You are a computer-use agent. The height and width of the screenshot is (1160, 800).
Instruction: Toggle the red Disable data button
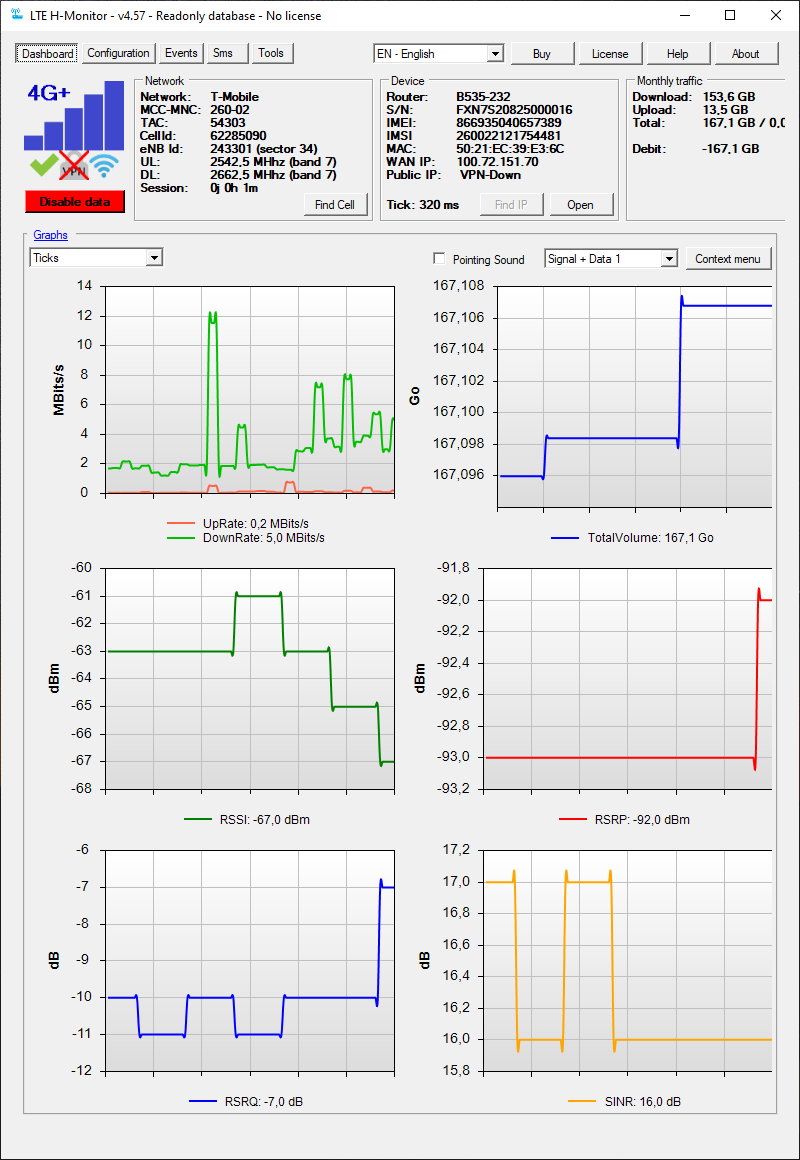click(x=75, y=202)
